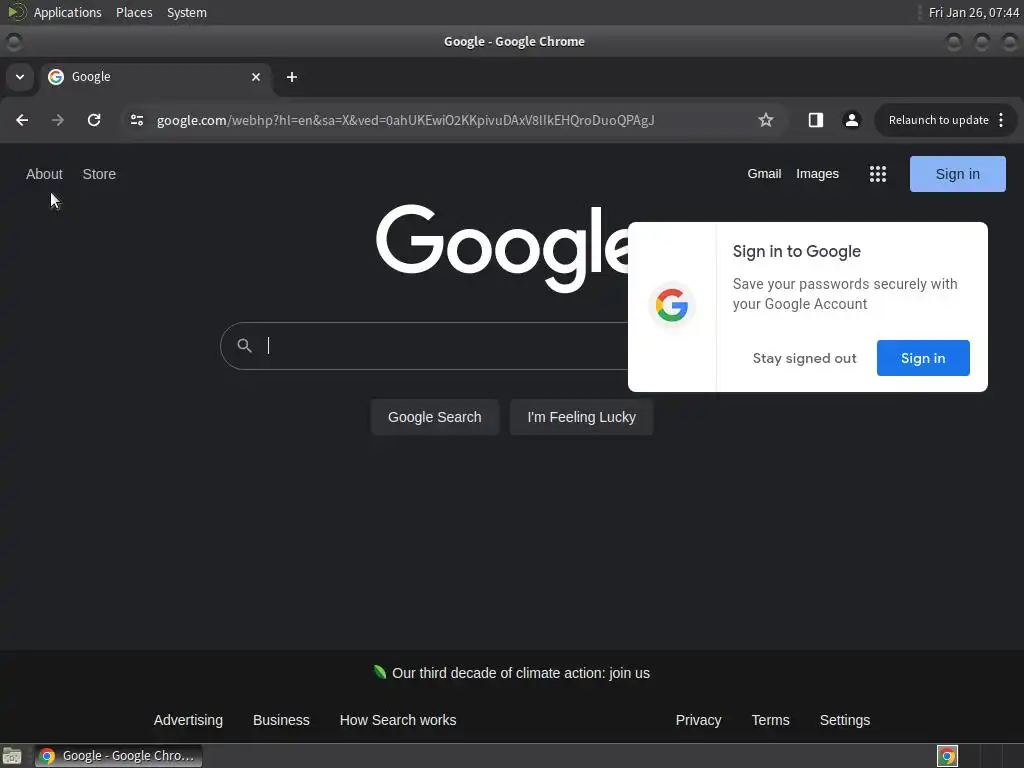This screenshot has width=1024, height=768.
Task: Open the Chrome three-dot menu
Action: [1001, 120]
